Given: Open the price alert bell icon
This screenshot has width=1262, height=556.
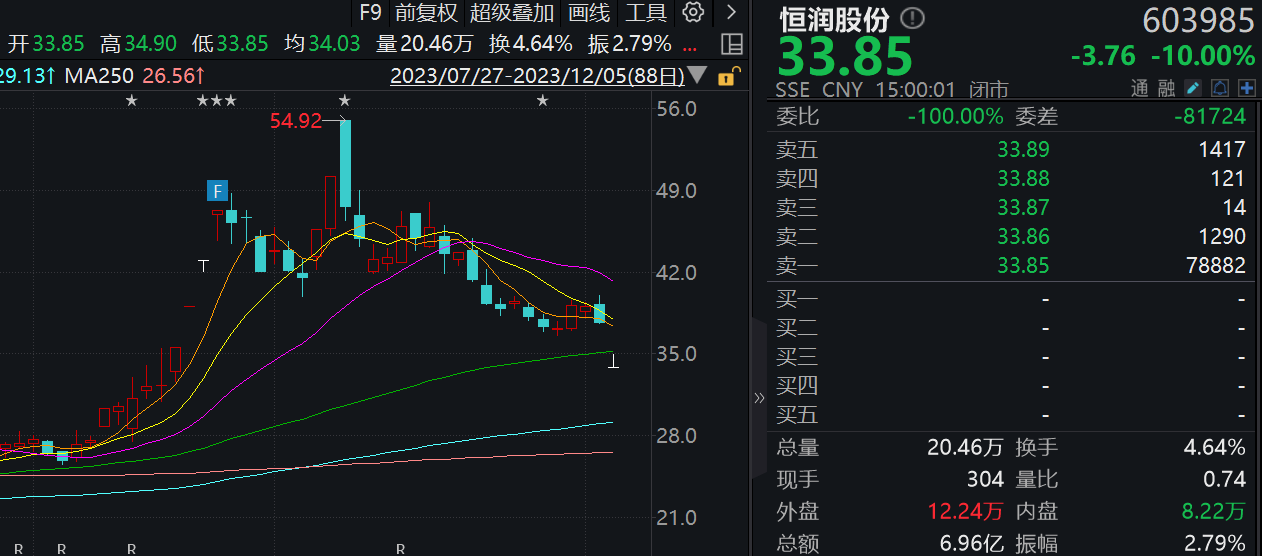Looking at the screenshot, I should pos(1219,88).
